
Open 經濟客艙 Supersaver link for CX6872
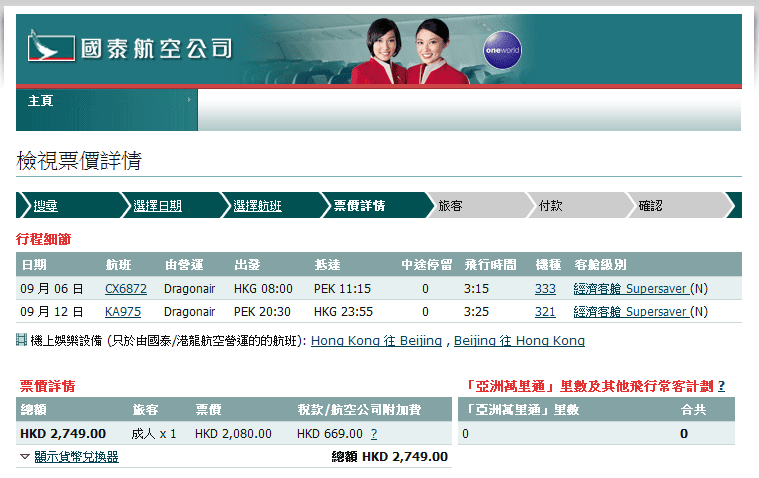(x=632, y=289)
